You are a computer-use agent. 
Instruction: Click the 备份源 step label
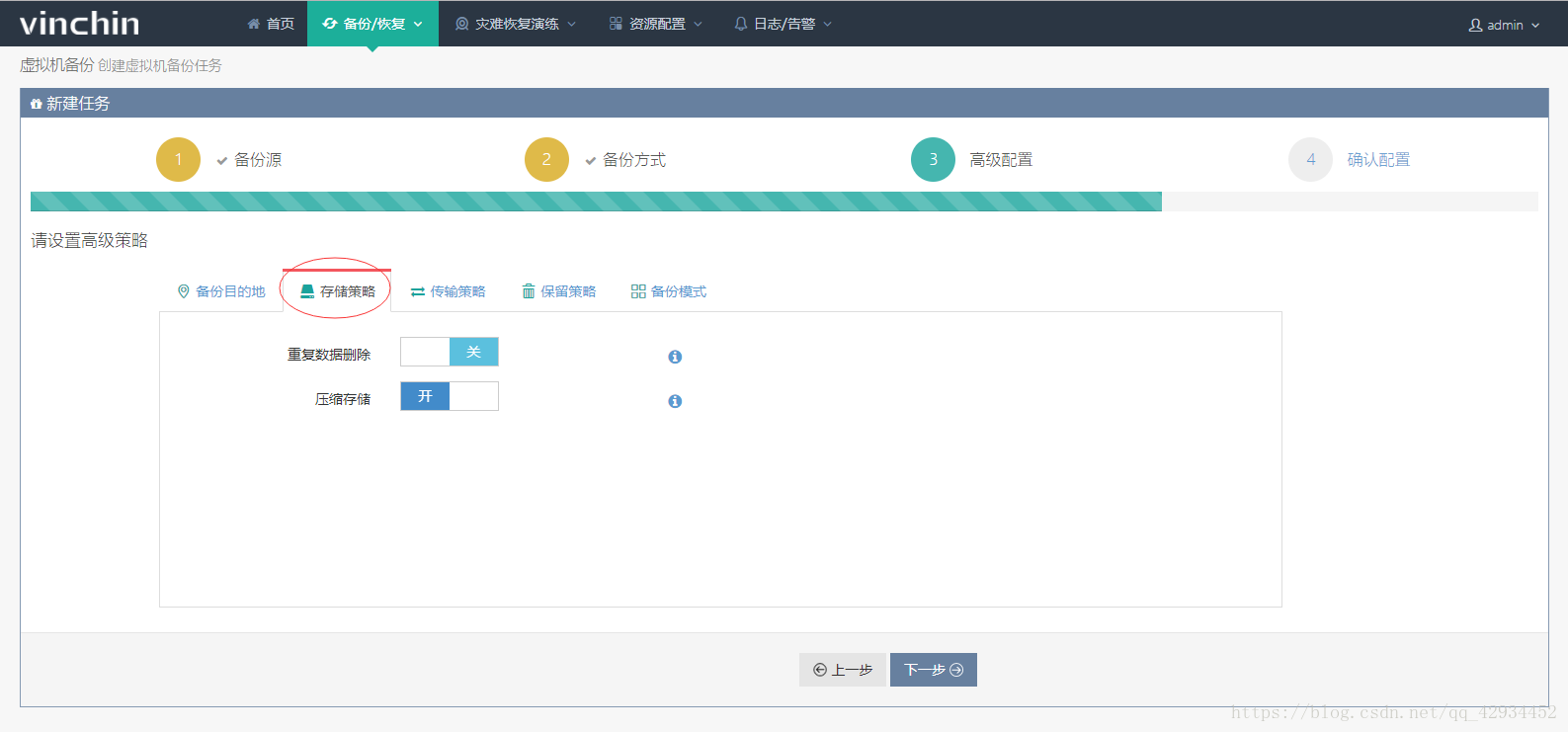[258, 160]
